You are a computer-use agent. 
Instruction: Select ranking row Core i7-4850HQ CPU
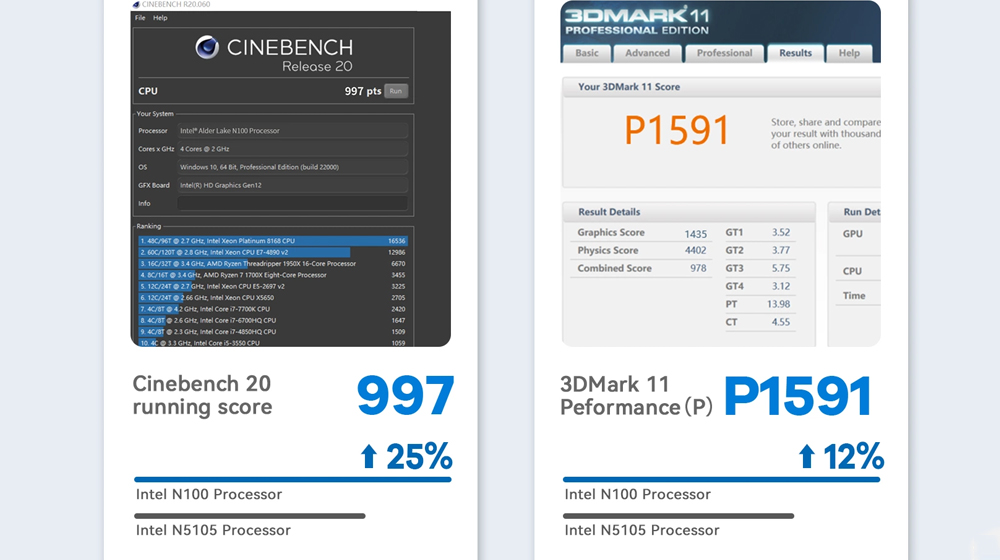click(x=273, y=332)
